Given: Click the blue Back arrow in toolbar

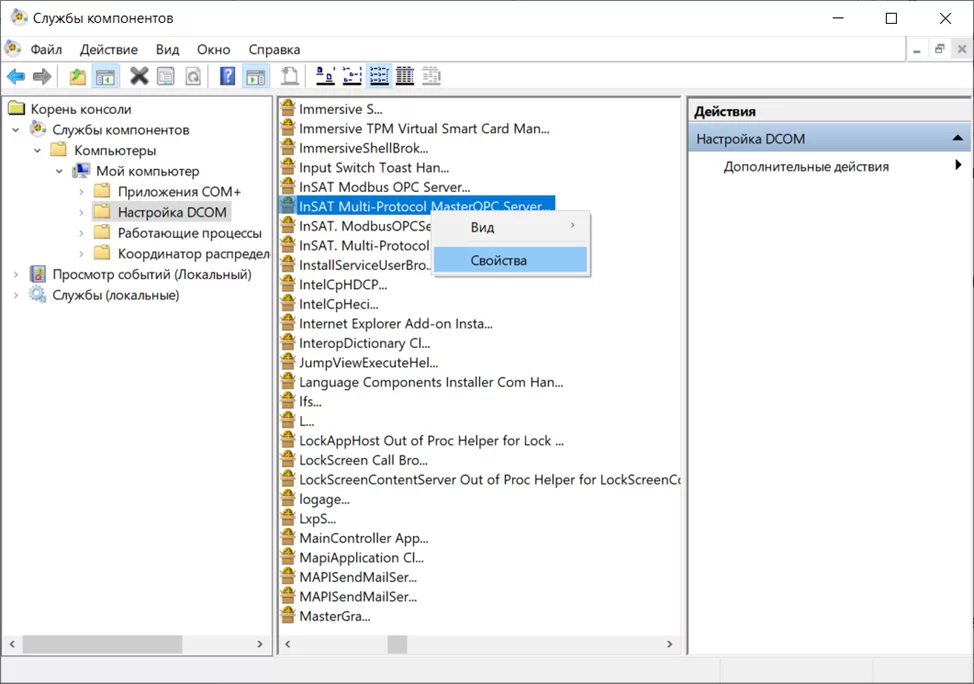Looking at the screenshot, I should (15, 77).
